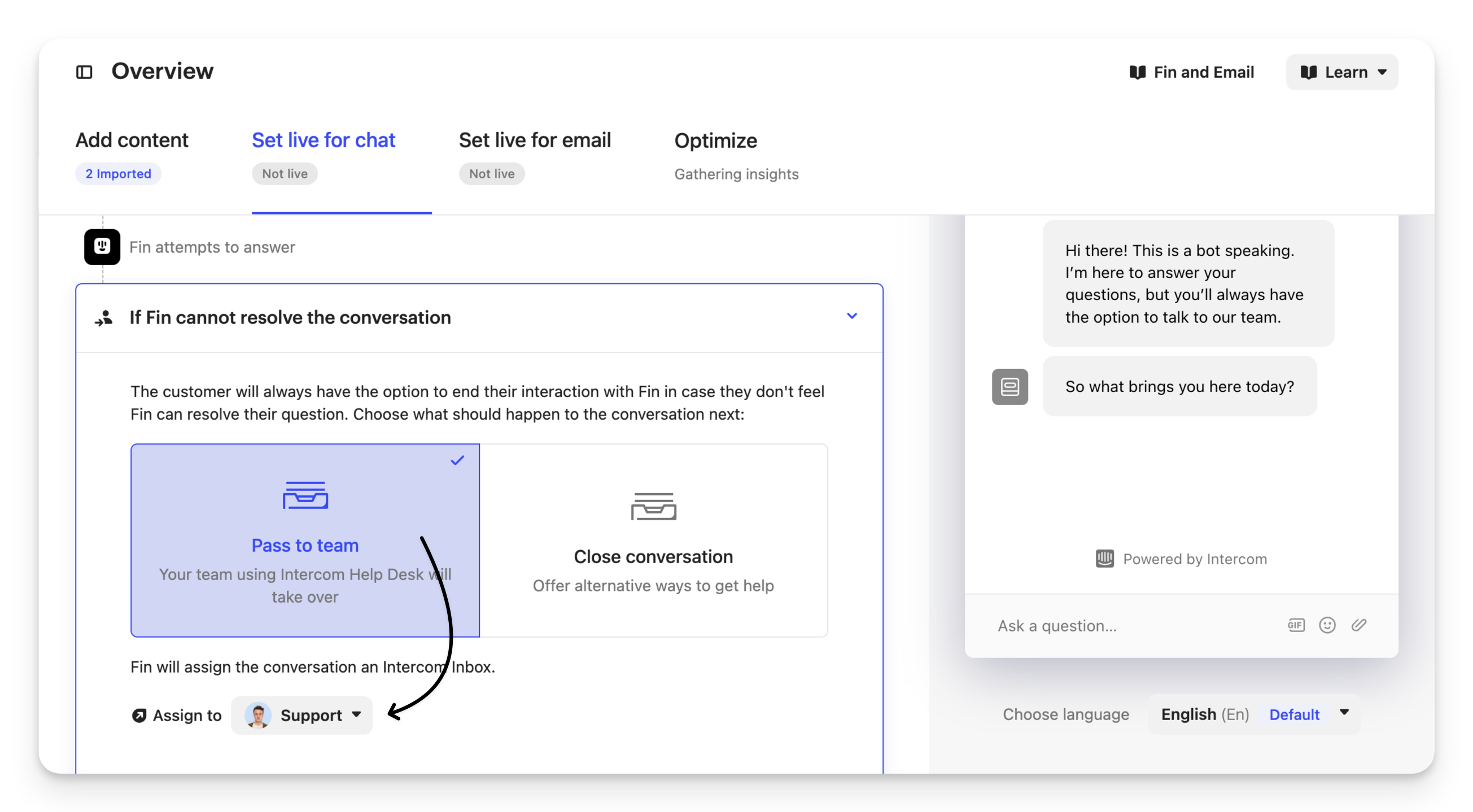Click the Fin bot icon in workflow
This screenshot has height=812, width=1473.
tap(102, 247)
